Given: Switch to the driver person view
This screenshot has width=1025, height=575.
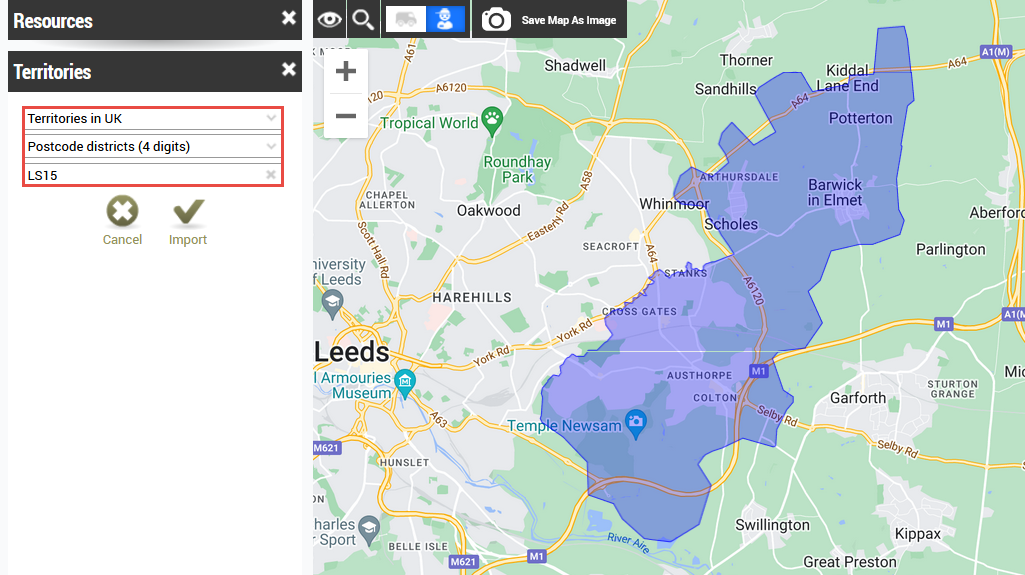Looking at the screenshot, I should pos(445,19).
